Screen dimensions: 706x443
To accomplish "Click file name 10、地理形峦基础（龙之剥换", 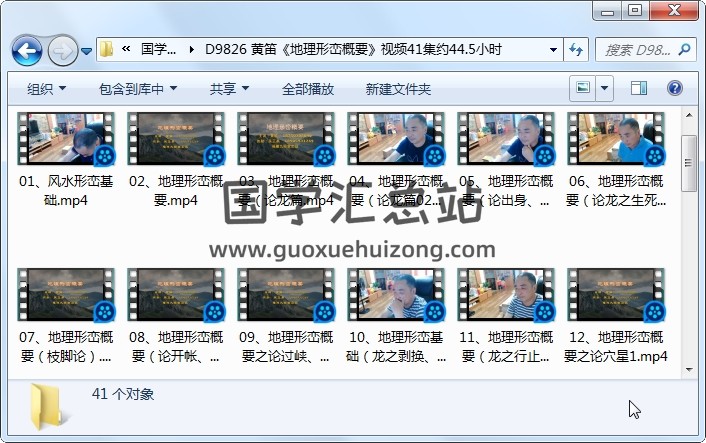I will [396, 347].
